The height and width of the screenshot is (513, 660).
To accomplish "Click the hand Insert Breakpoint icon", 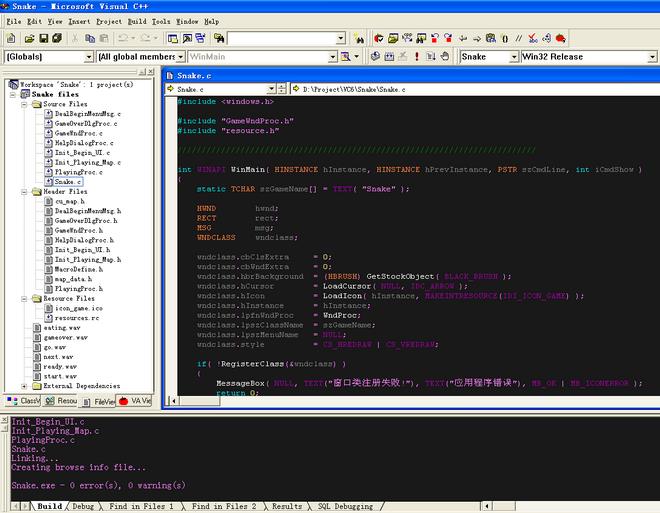I will coord(445,56).
